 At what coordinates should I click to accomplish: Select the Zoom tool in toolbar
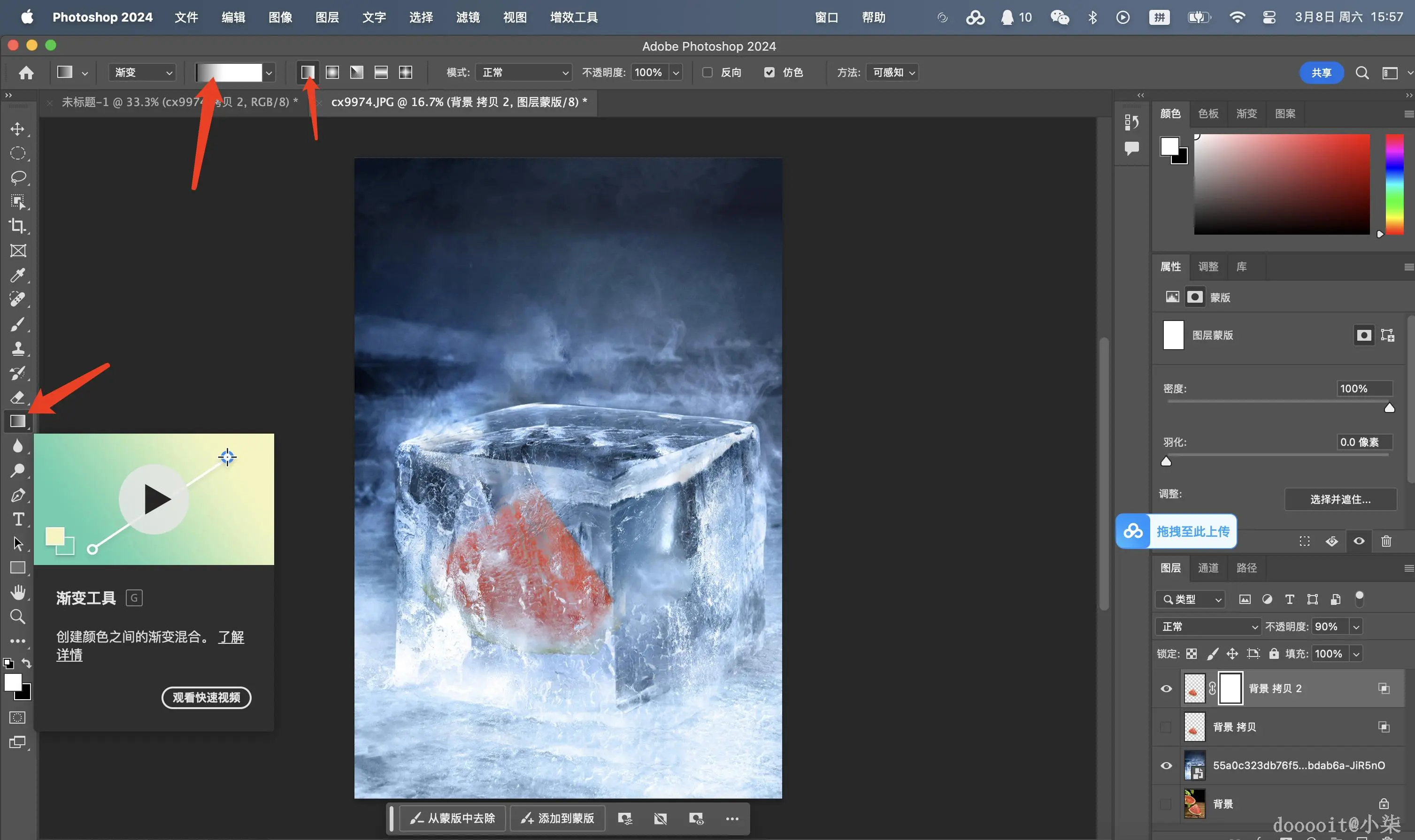pos(17,617)
